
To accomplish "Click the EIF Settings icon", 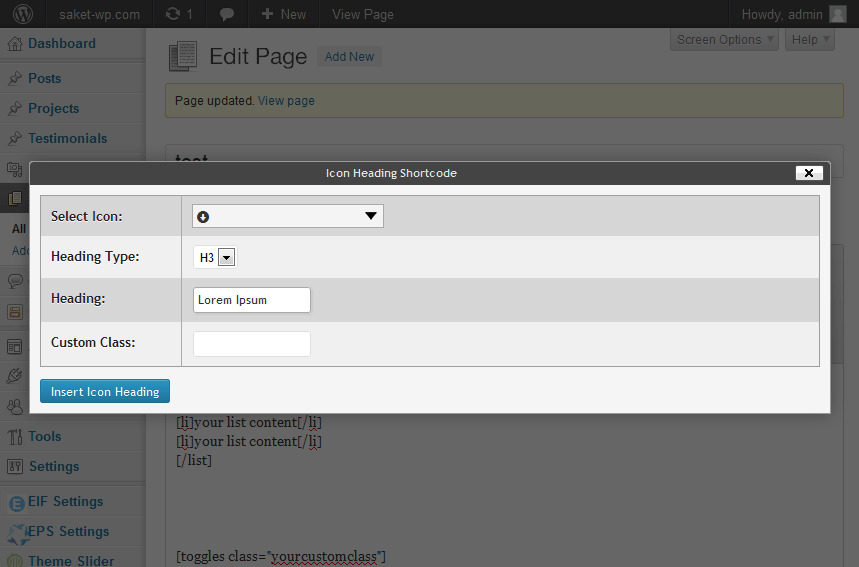I will (17, 503).
